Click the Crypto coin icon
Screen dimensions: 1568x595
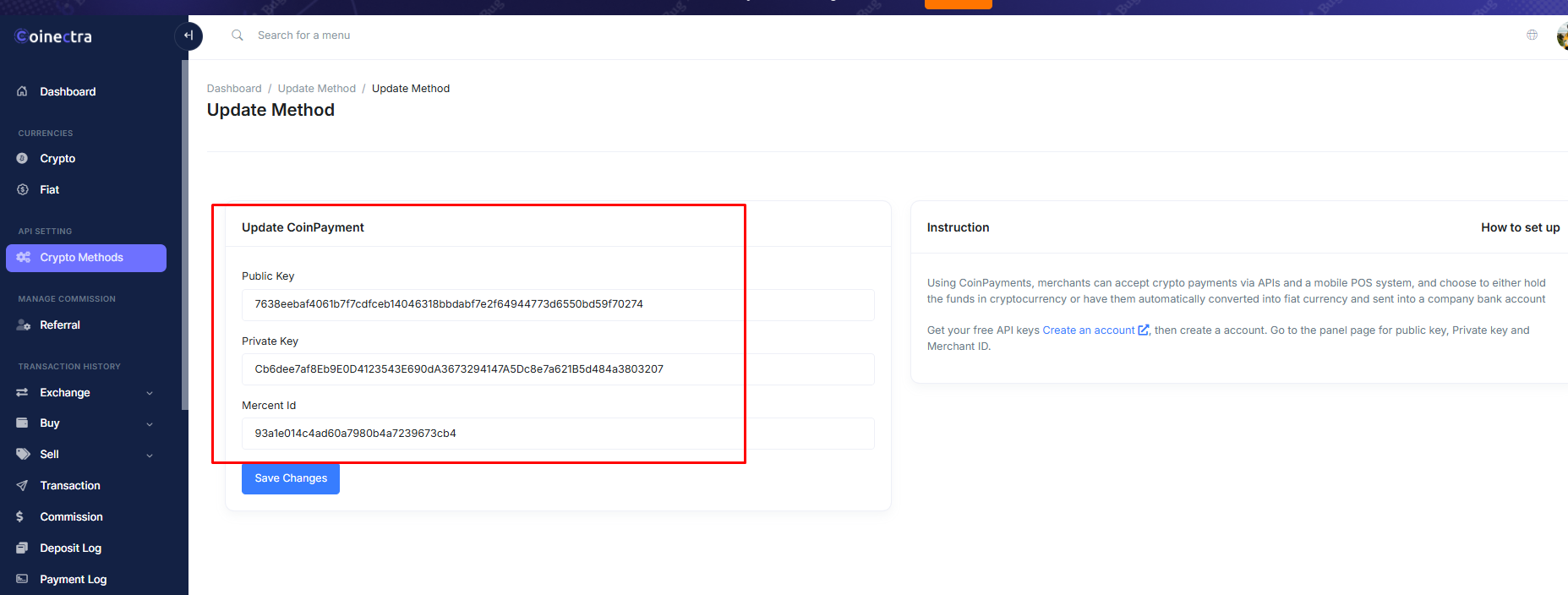click(23, 158)
